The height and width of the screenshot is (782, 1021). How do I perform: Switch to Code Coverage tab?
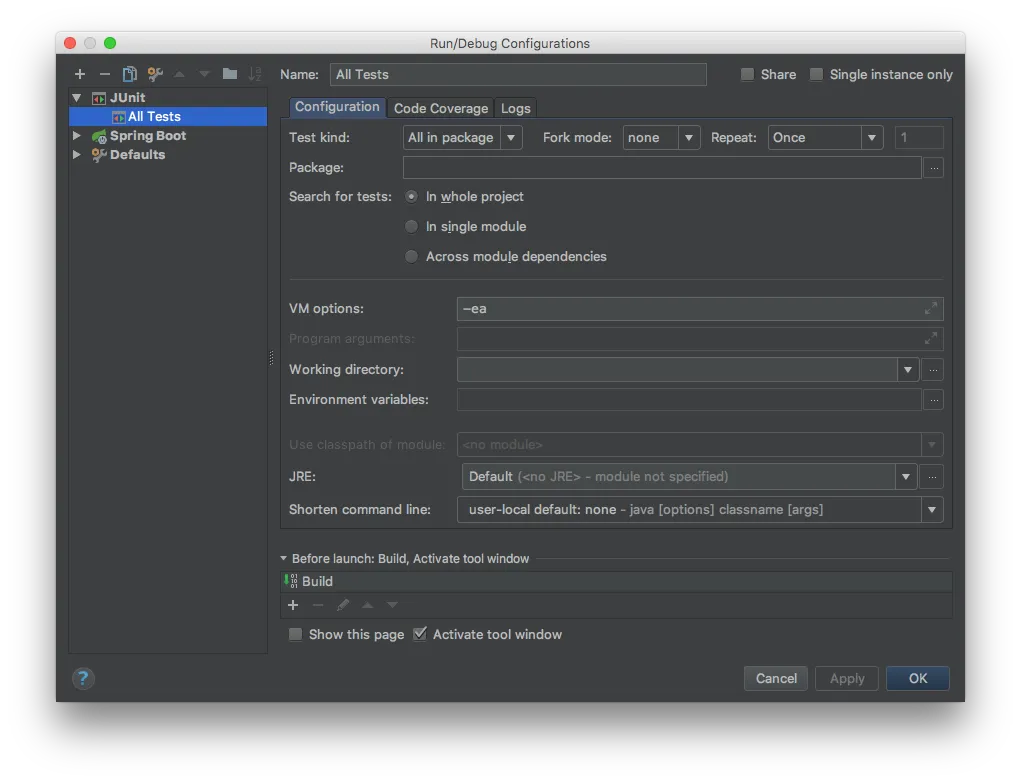[441, 108]
